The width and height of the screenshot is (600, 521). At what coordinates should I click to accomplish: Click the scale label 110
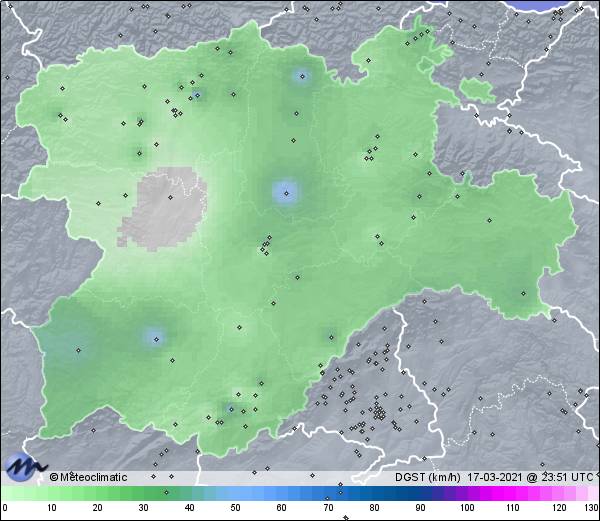coord(513,508)
